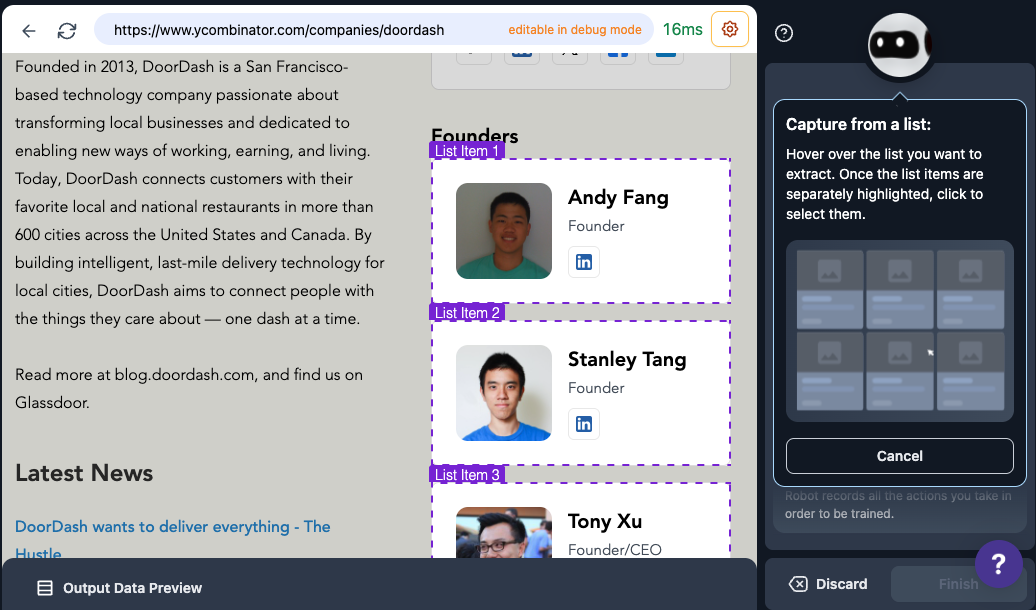
Task: Click the Latest News heading
Action: point(84,473)
